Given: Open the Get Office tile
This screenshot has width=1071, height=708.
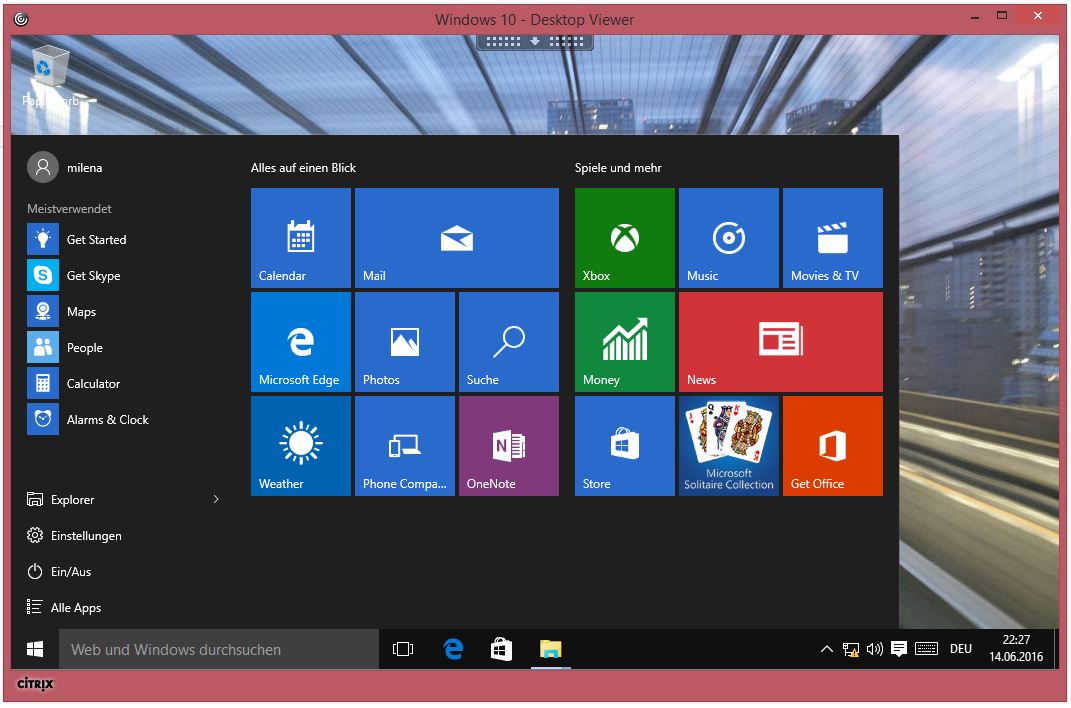Looking at the screenshot, I should pos(832,446).
